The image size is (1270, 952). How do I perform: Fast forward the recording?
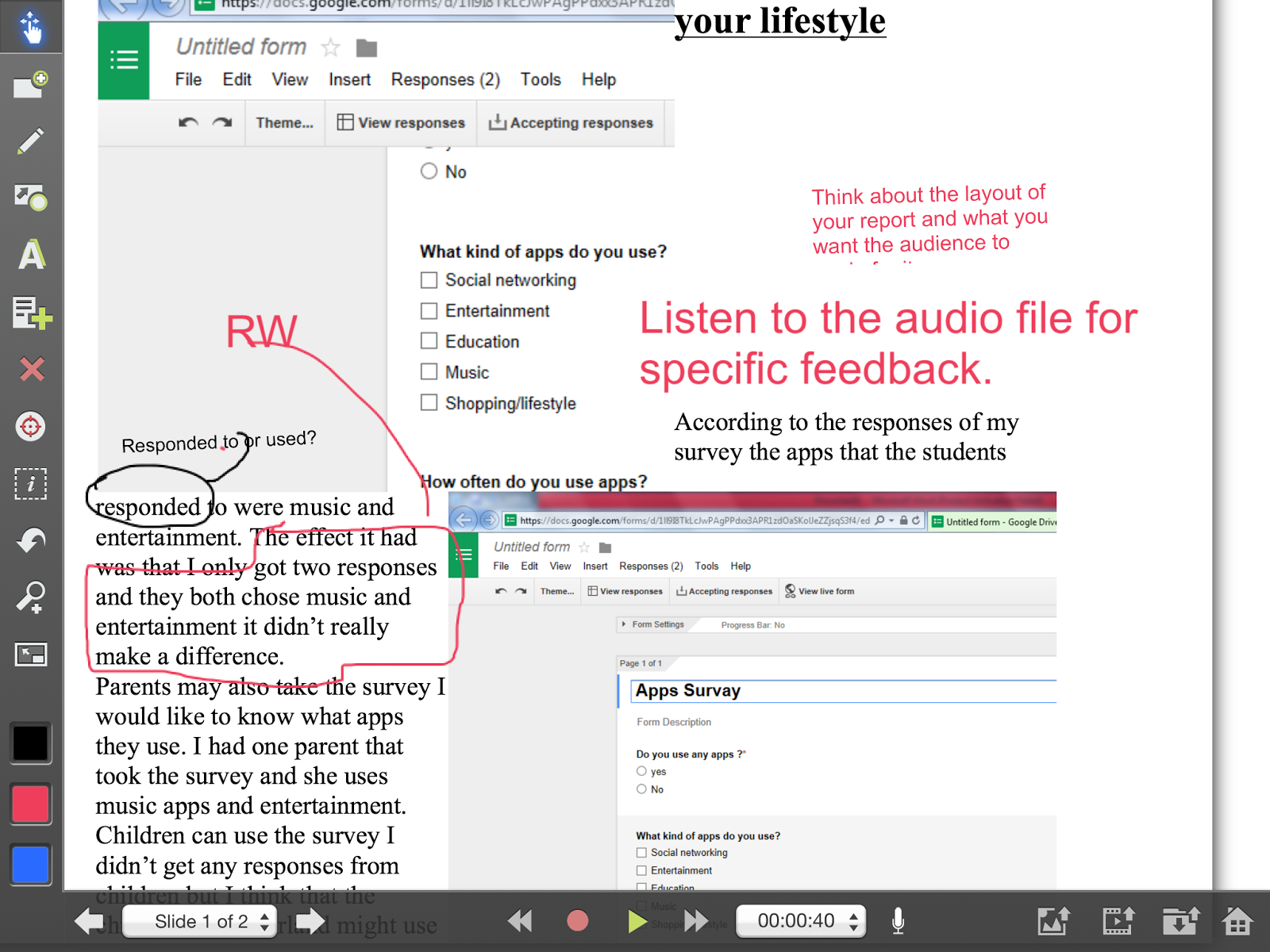click(x=696, y=921)
